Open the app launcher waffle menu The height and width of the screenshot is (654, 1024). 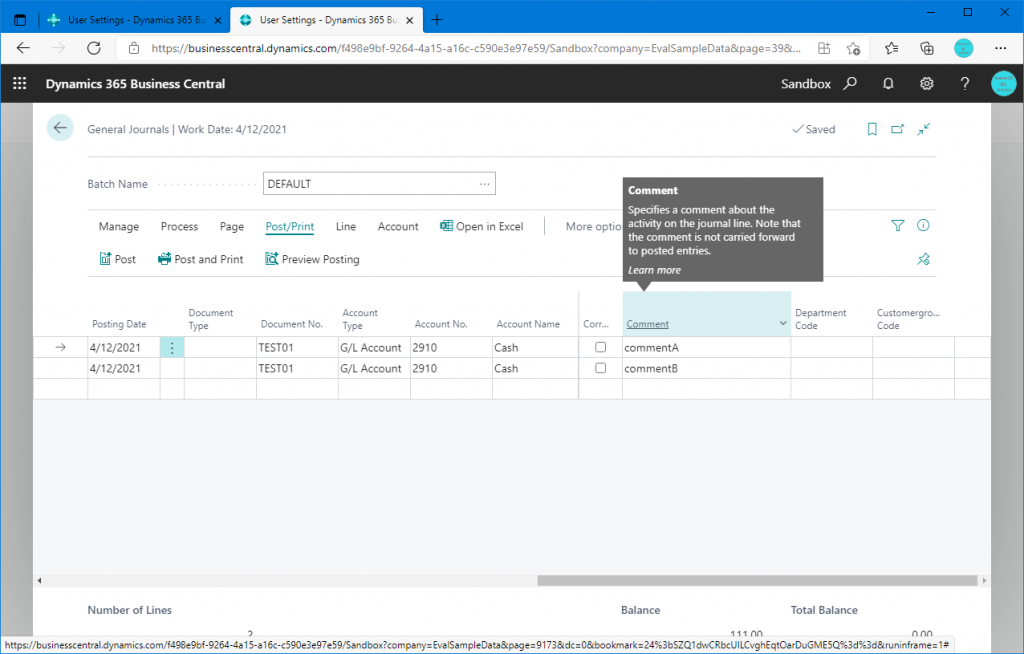pos(20,84)
